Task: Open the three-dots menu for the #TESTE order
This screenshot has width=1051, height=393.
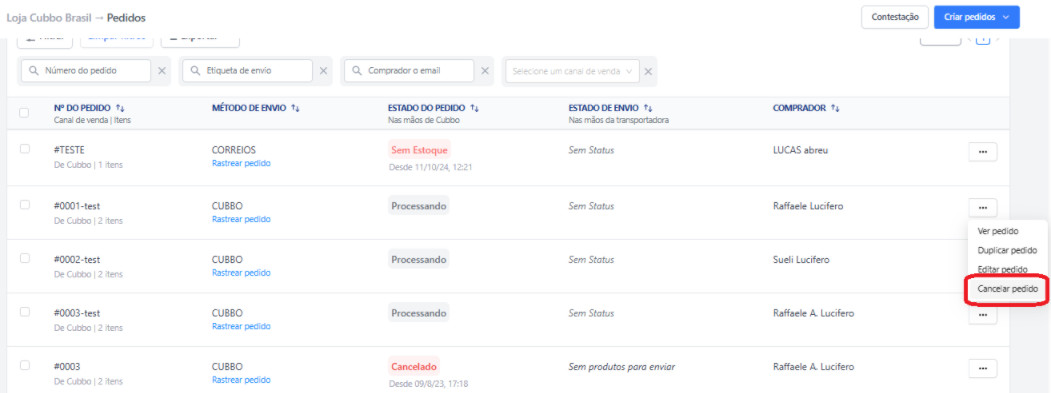Action: [983, 152]
